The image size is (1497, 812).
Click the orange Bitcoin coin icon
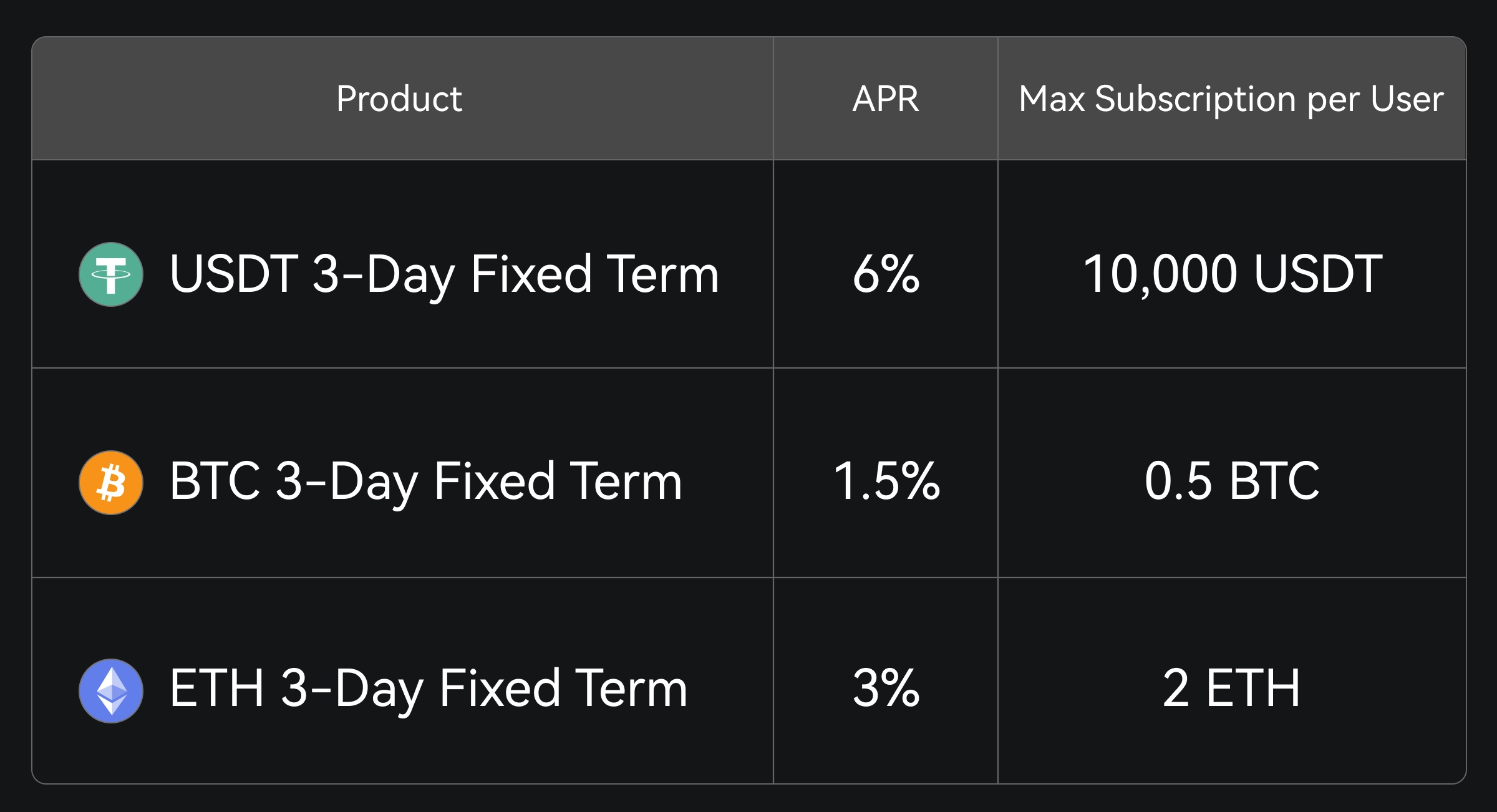click(x=111, y=483)
